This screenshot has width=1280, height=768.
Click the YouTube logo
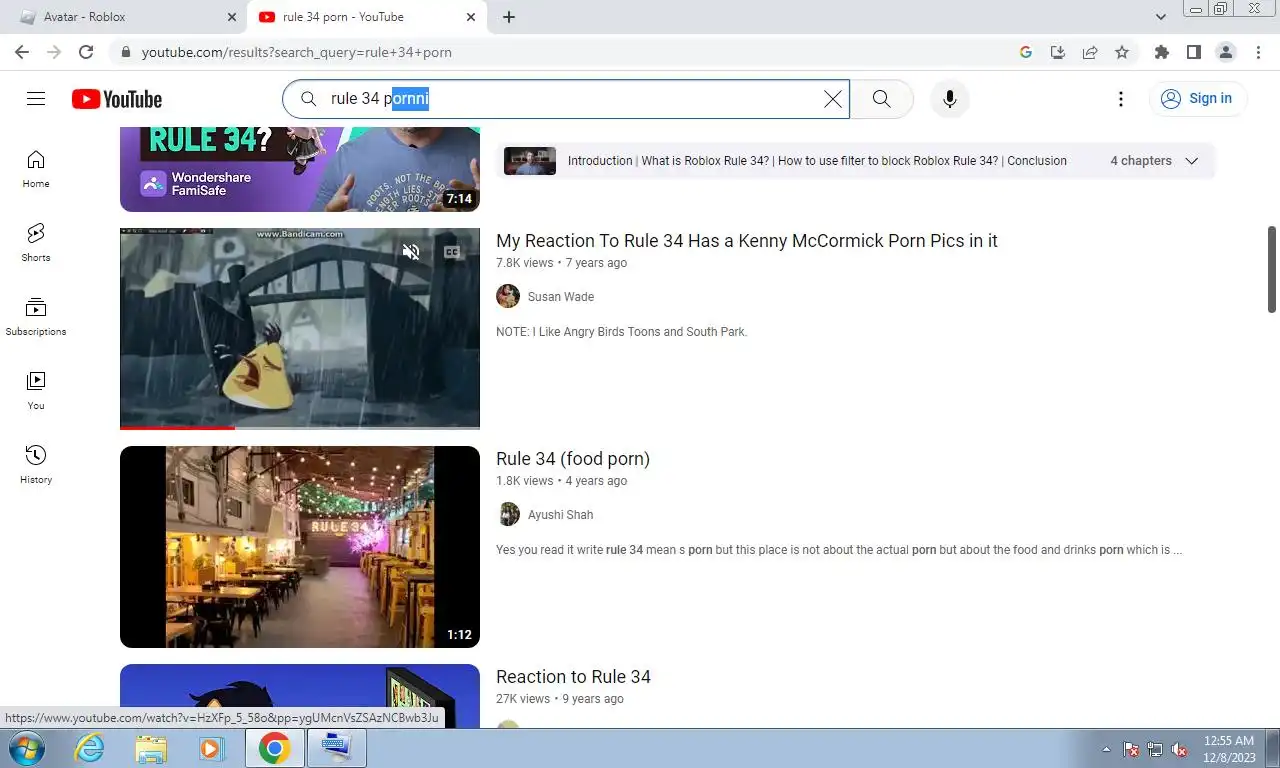click(x=117, y=99)
